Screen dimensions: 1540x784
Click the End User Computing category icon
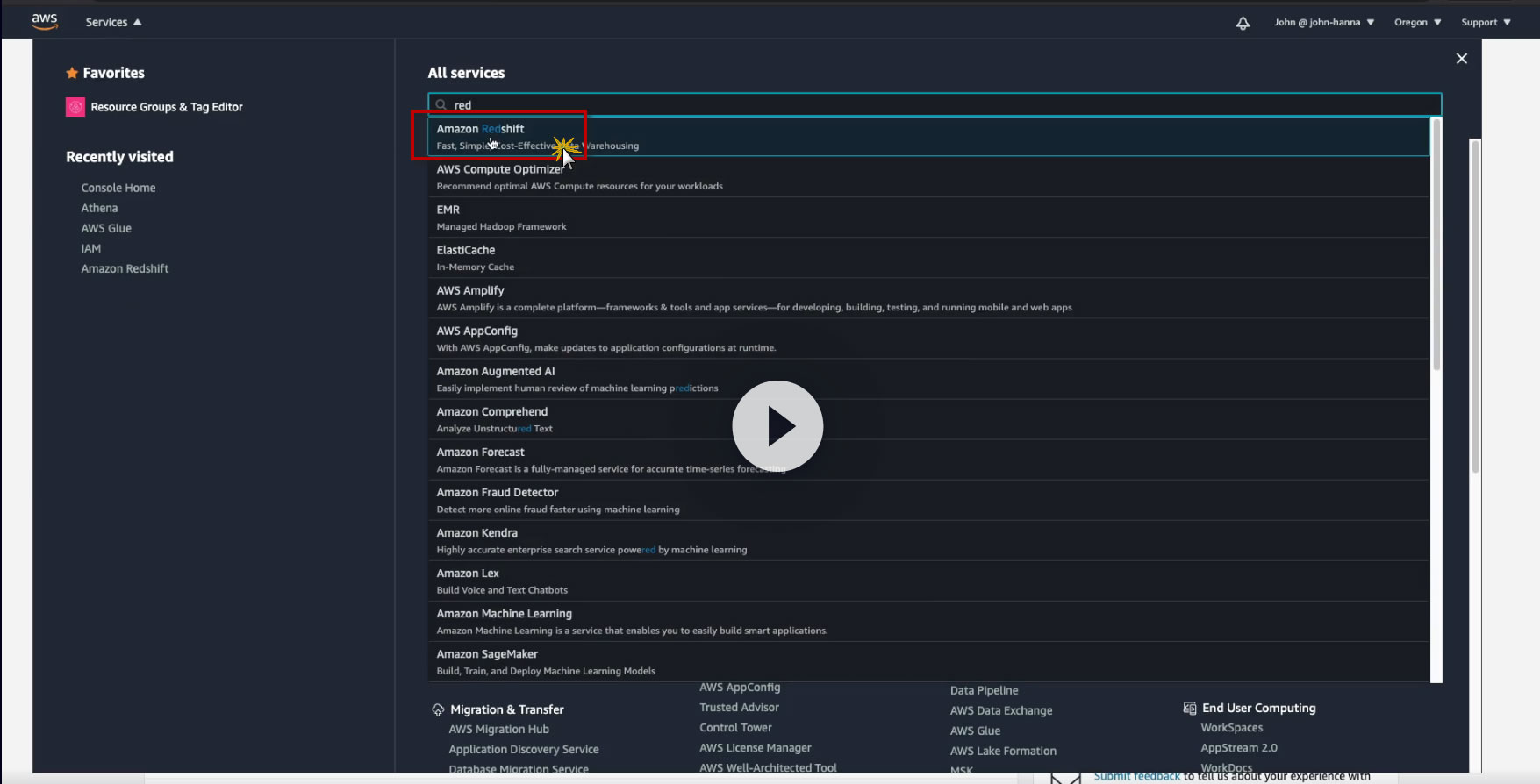coord(1190,708)
